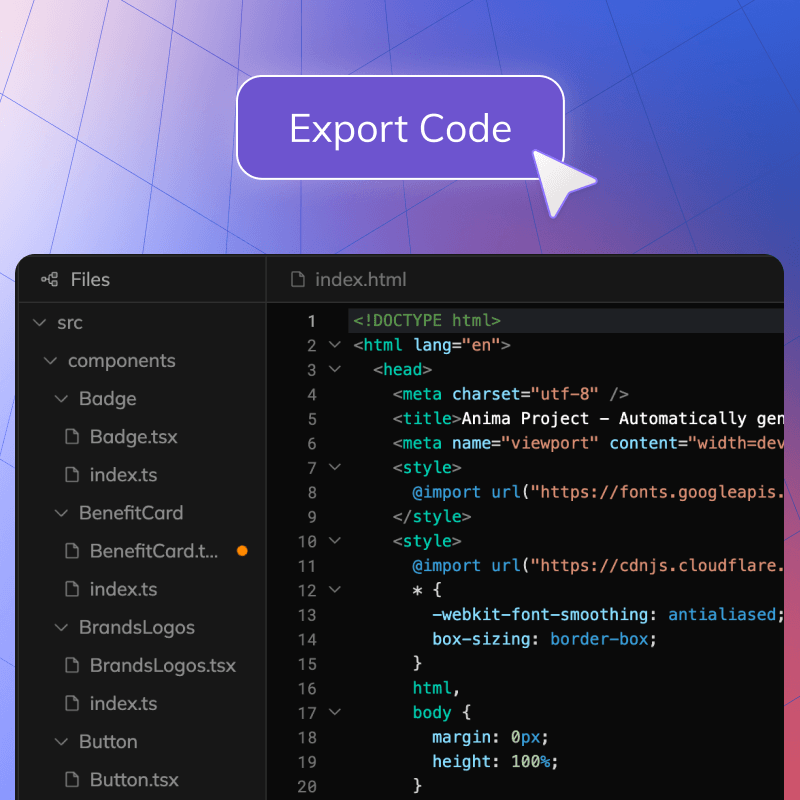Image resolution: width=800 pixels, height=800 pixels.
Task: Click the Files tree icon in panel header
Action: (x=49, y=279)
